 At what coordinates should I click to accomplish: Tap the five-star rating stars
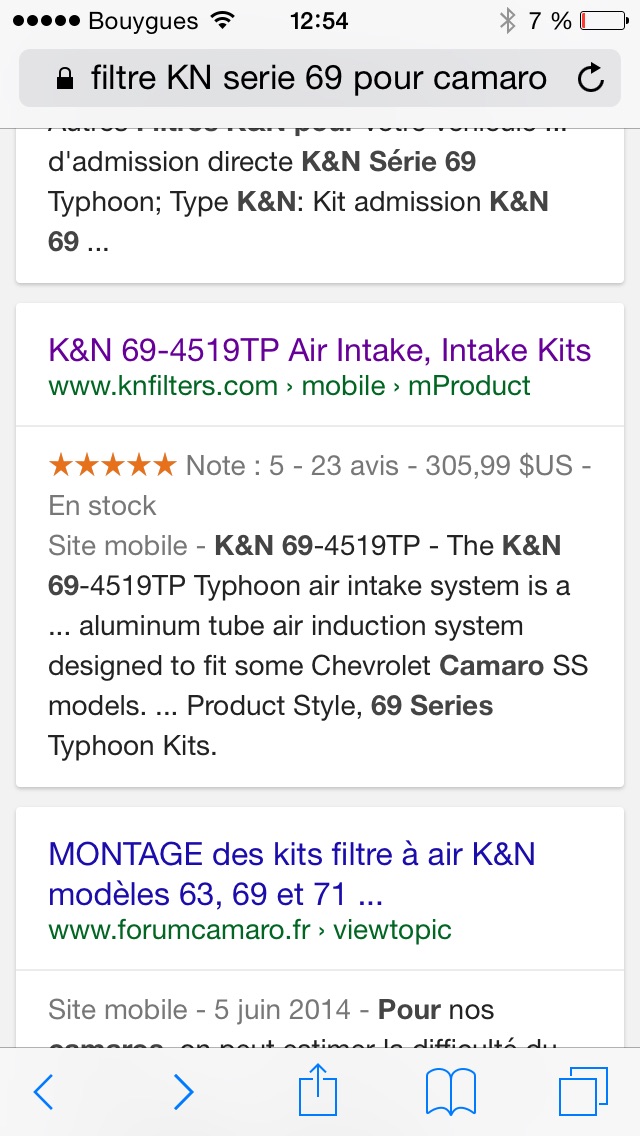coord(112,465)
